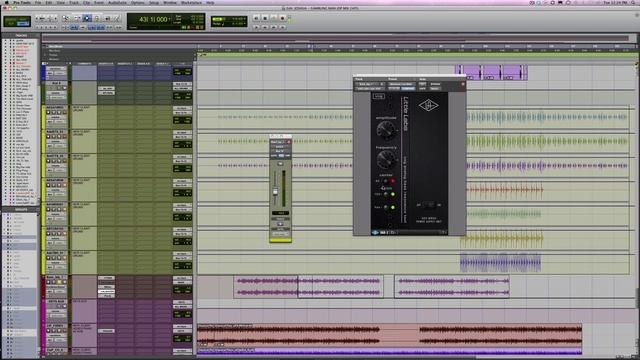Click input monitor on first green audio track
The width and height of the screenshot is (640, 360).
pyautogui.click(x=53, y=113)
